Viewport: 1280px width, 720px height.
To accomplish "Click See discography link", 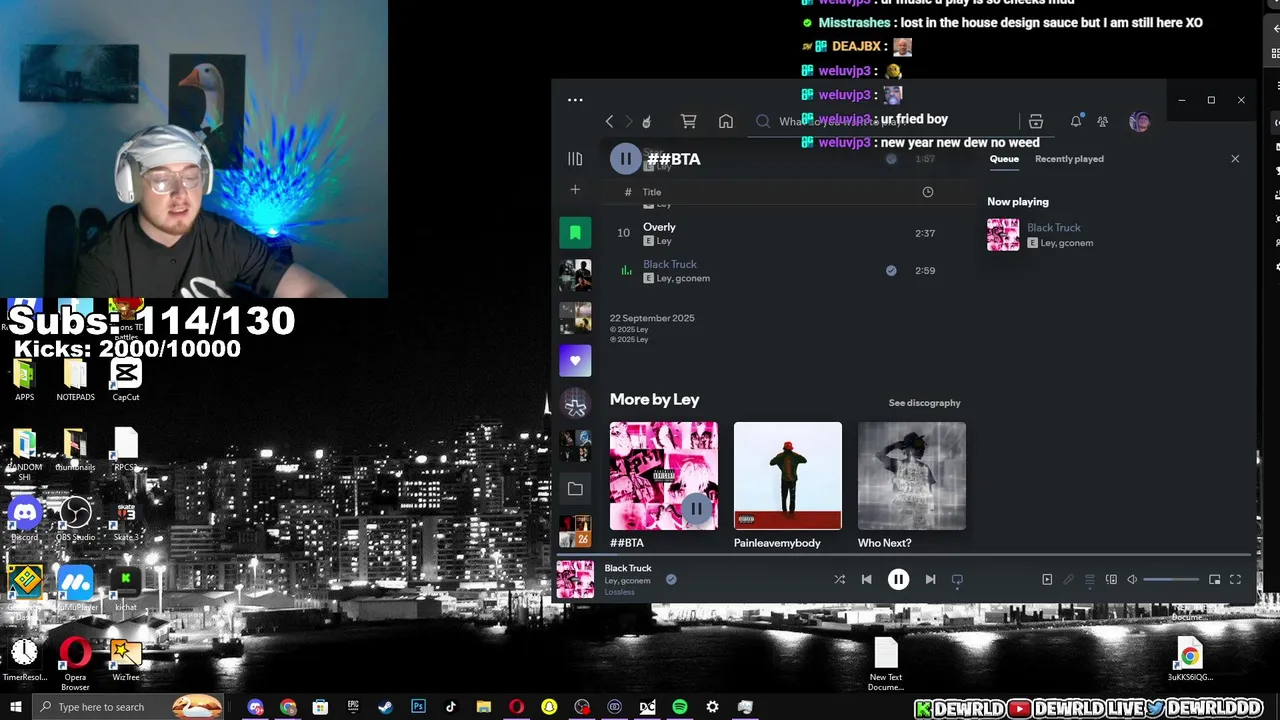I will coord(924,403).
